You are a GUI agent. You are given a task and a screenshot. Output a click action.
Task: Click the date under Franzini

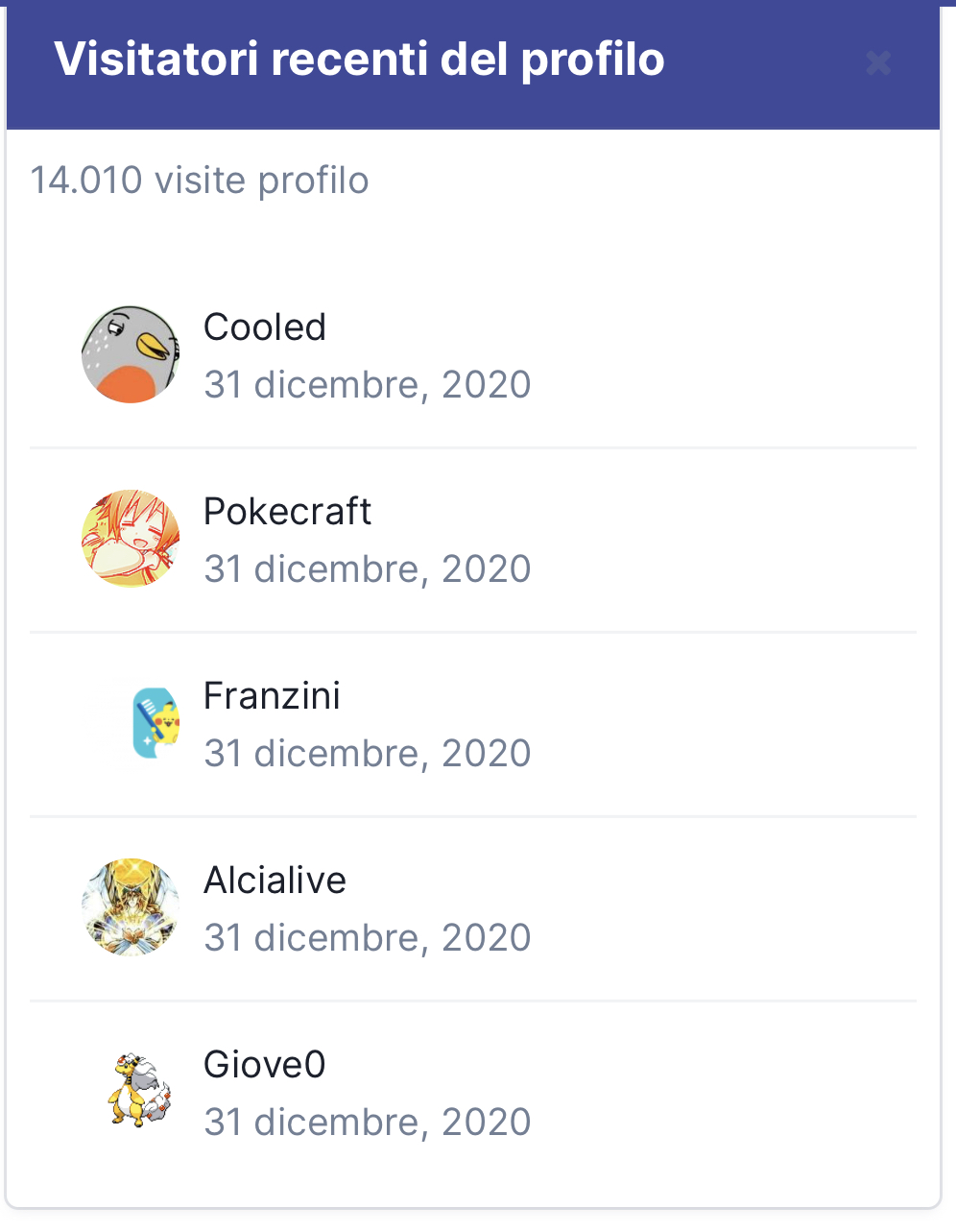pos(367,754)
